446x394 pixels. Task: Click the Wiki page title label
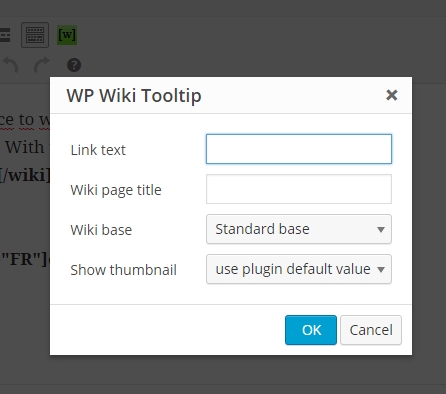click(116, 190)
